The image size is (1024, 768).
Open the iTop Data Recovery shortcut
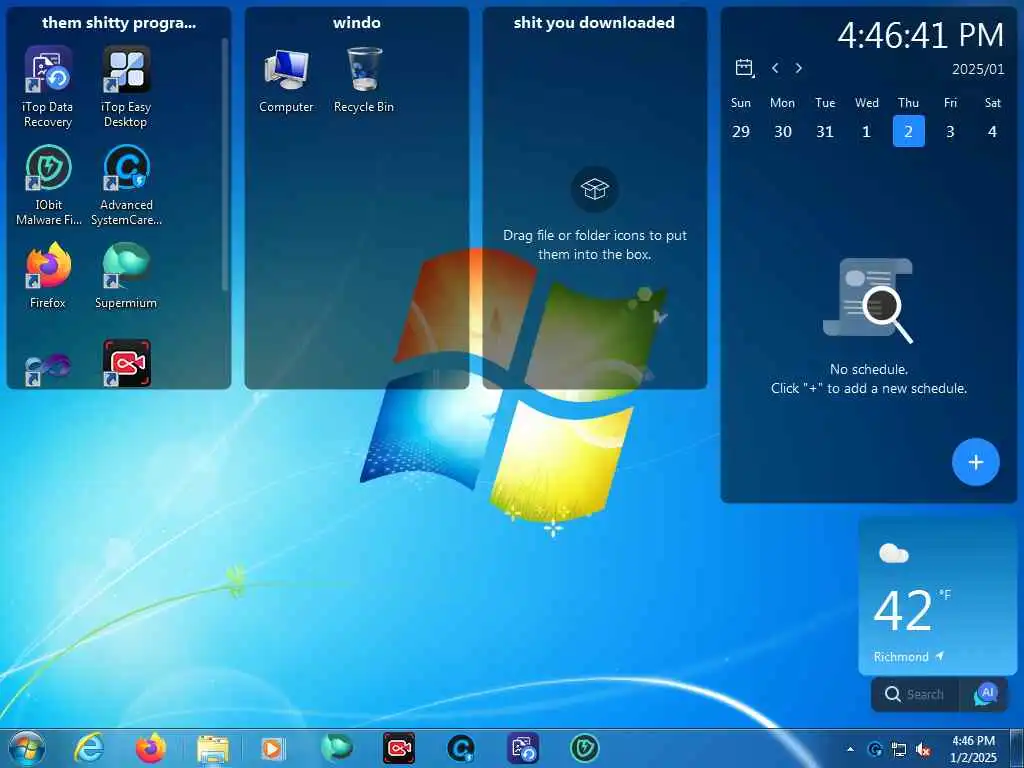[x=48, y=87]
